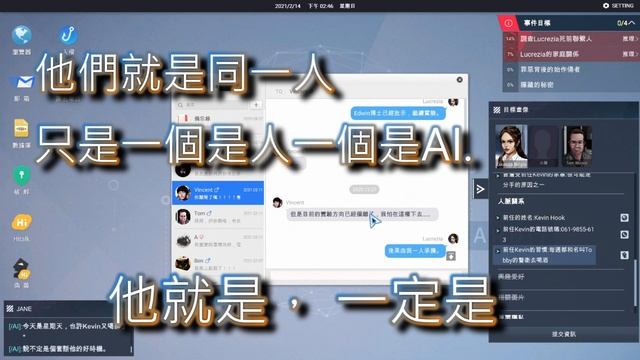The width and height of the screenshot is (640, 360).
Task: Select the highlighted Kevin habit Toby clue
Action: pos(545,255)
